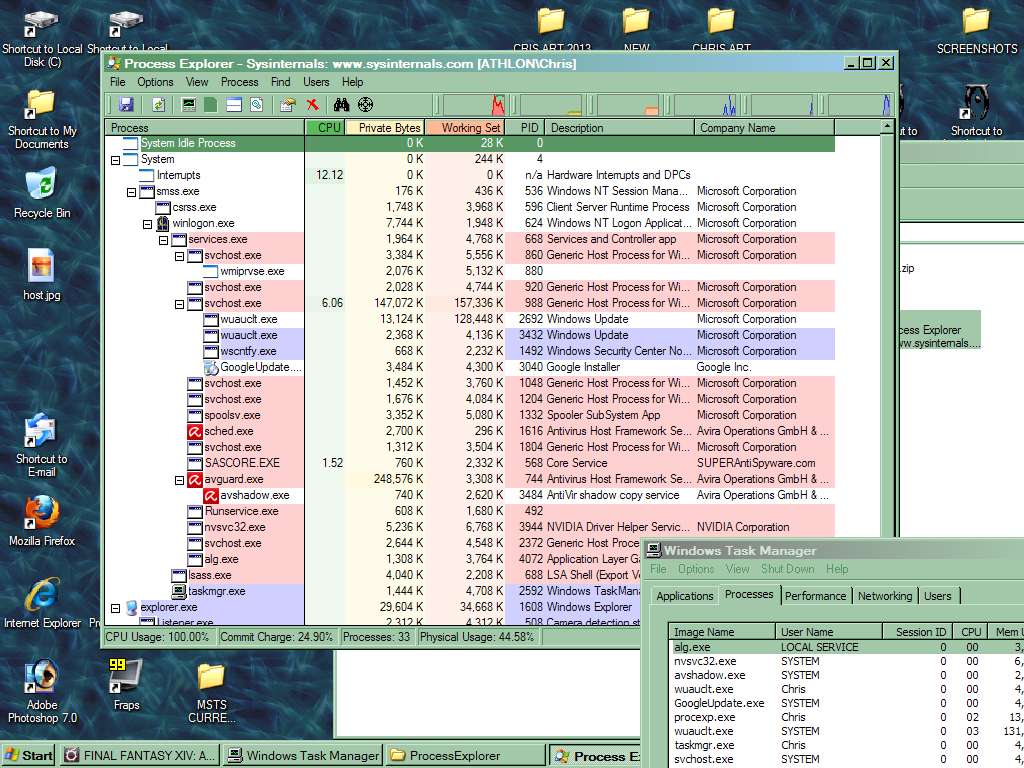The width and height of the screenshot is (1024, 768).
Task: Click the Start button on taskbar
Action: (x=28, y=755)
